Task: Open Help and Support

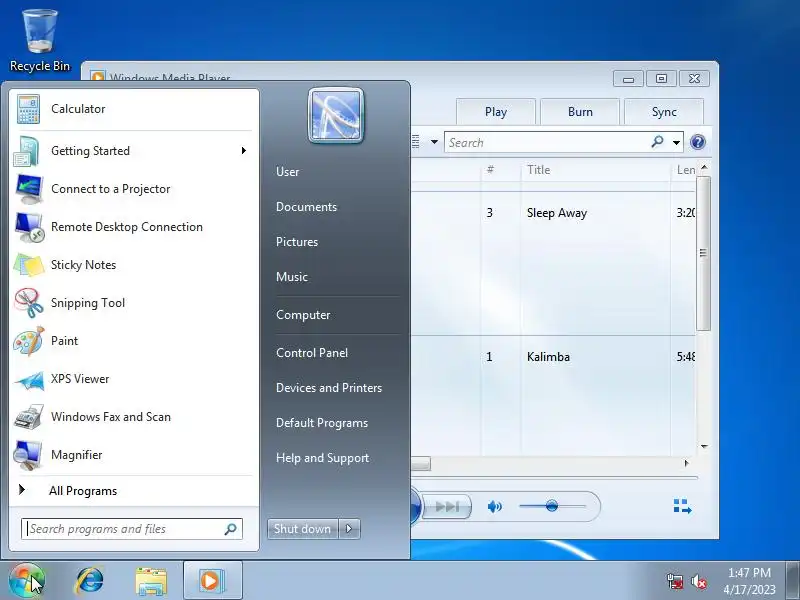Action: (322, 458)
